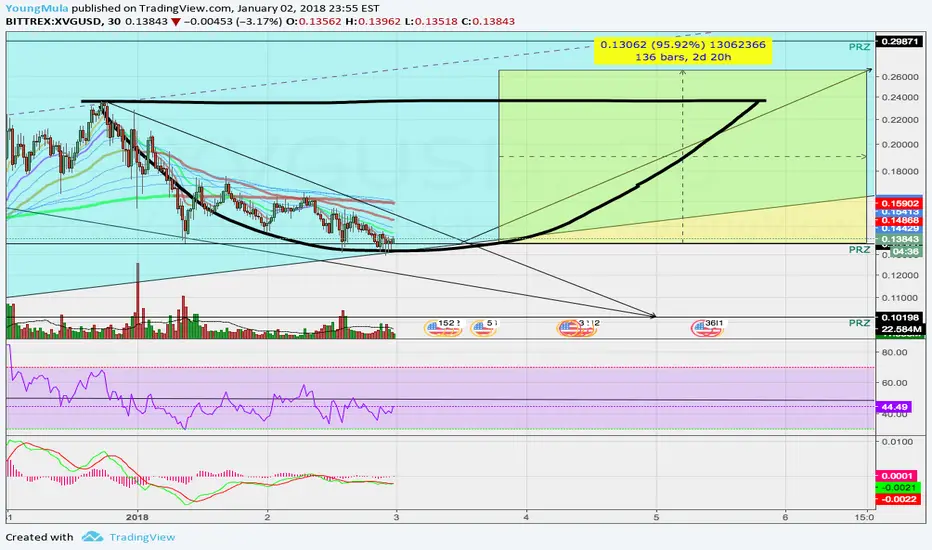Click the date 4 on the time axis
The image size is (932, 550).
click(526, 517)
